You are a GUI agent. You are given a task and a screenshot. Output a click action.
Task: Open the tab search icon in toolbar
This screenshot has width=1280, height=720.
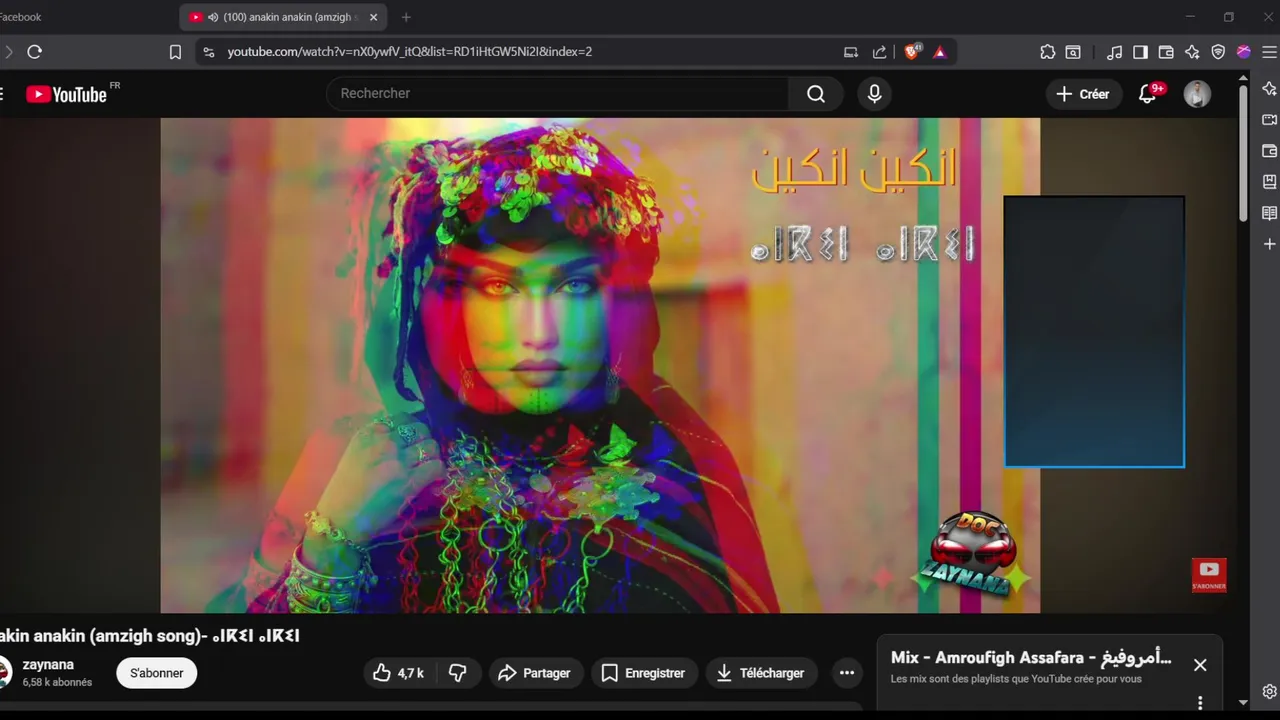1073,52
